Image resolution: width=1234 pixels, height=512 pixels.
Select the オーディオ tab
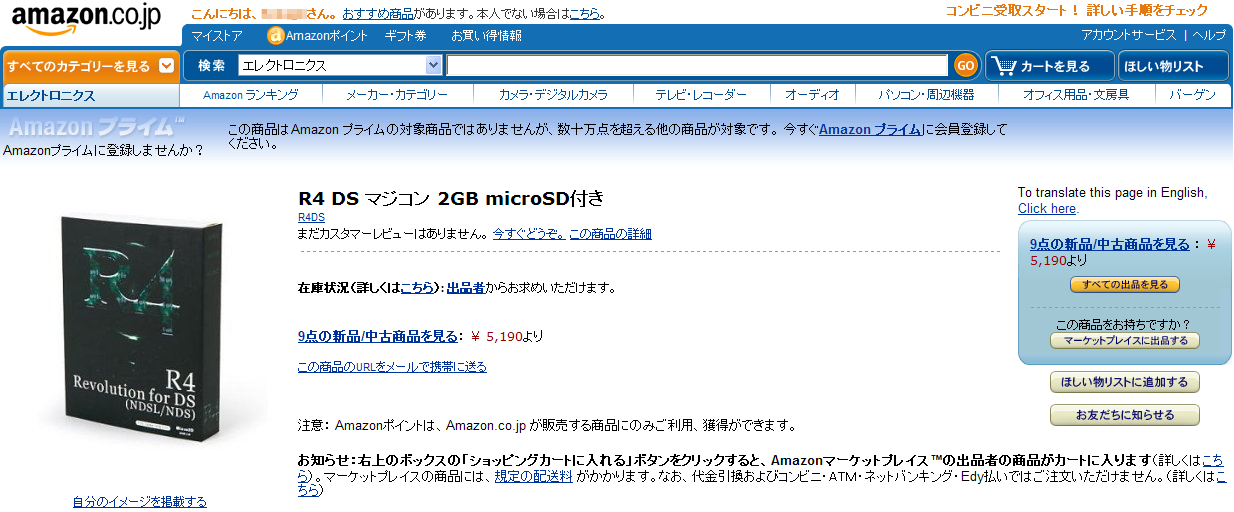pos(812,95)
